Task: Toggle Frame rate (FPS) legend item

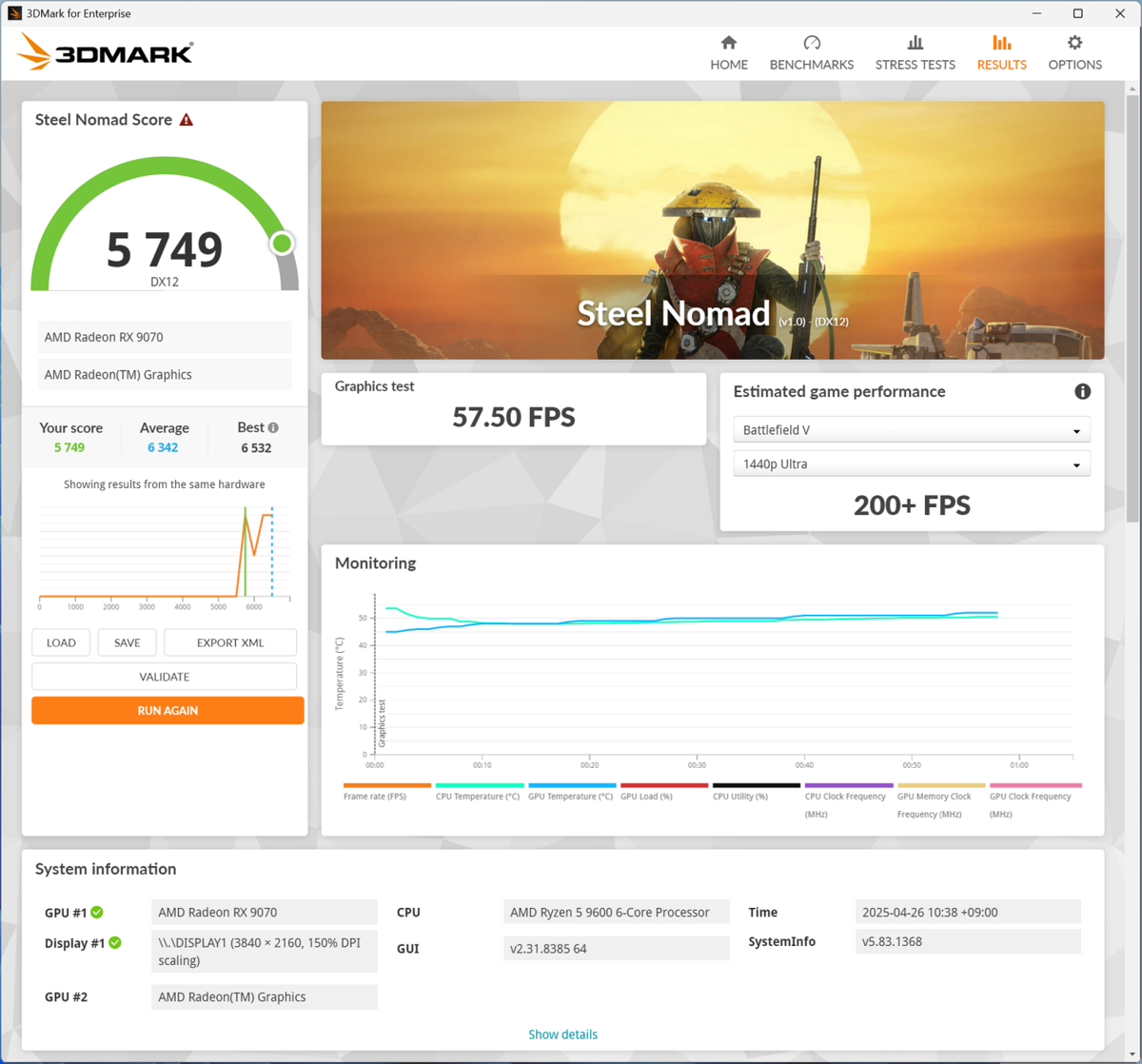Action: (386, 792)
